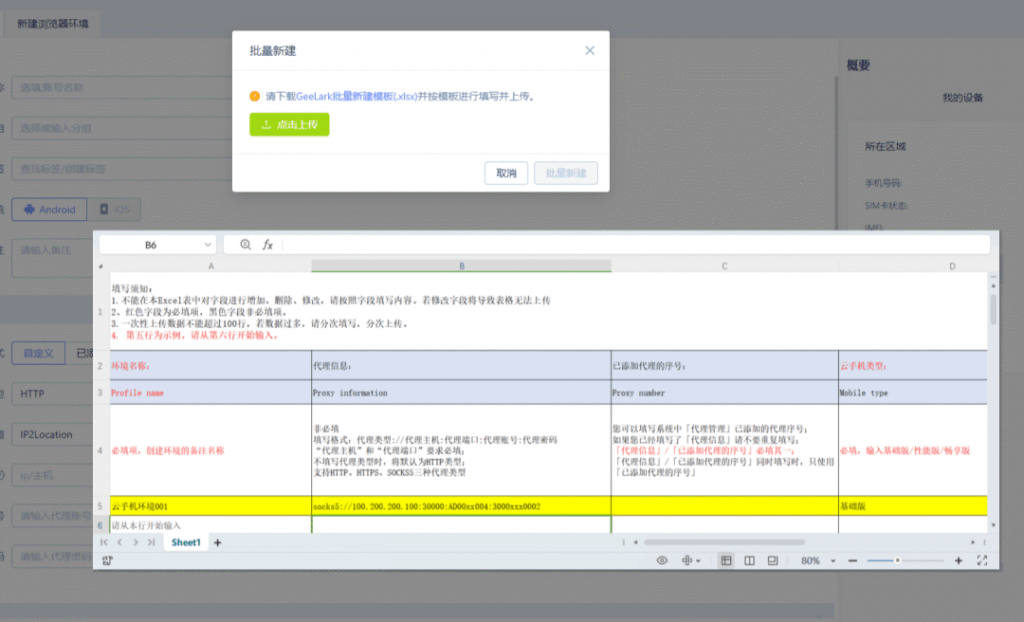
Task: Toggle eye protection mode icon in status bar
Action: (x=662, y=561)
